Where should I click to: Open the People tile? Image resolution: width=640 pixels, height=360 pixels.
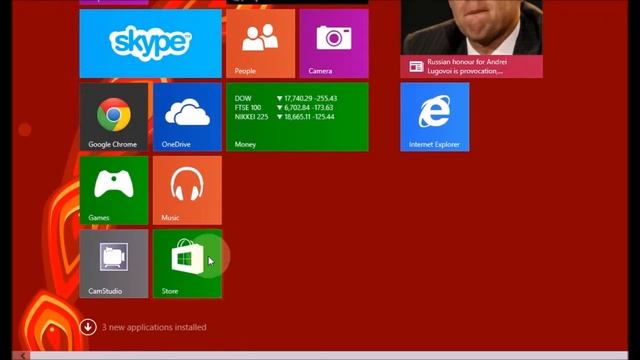[260, 44]
